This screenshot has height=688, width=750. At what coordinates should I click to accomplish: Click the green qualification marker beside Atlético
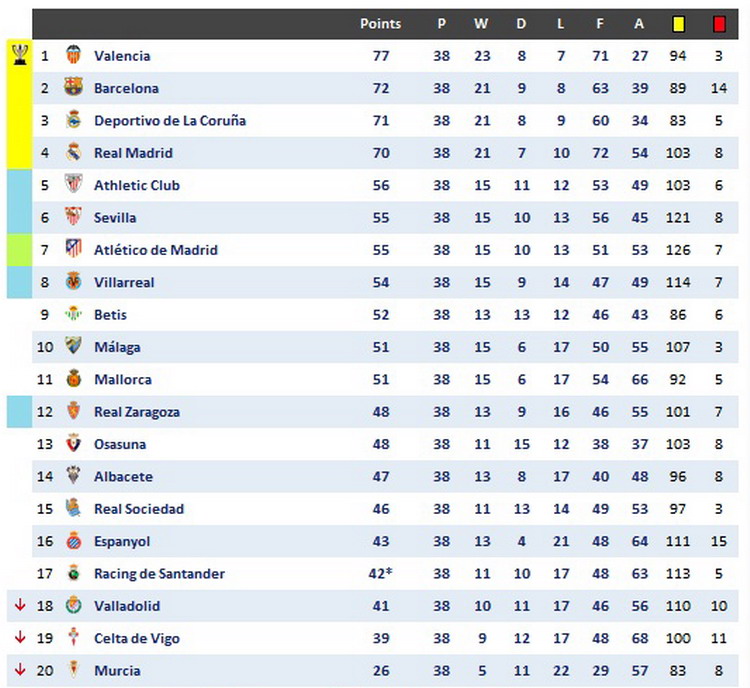[x=20, y=250]
